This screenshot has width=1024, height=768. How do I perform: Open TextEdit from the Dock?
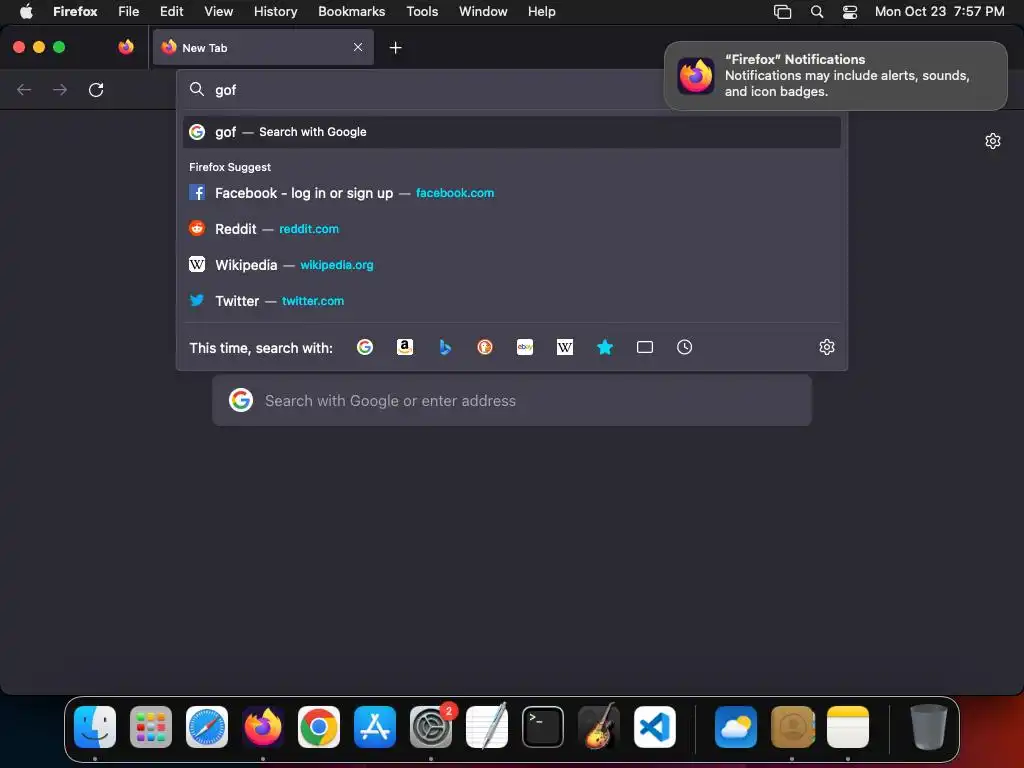(487, 727)
